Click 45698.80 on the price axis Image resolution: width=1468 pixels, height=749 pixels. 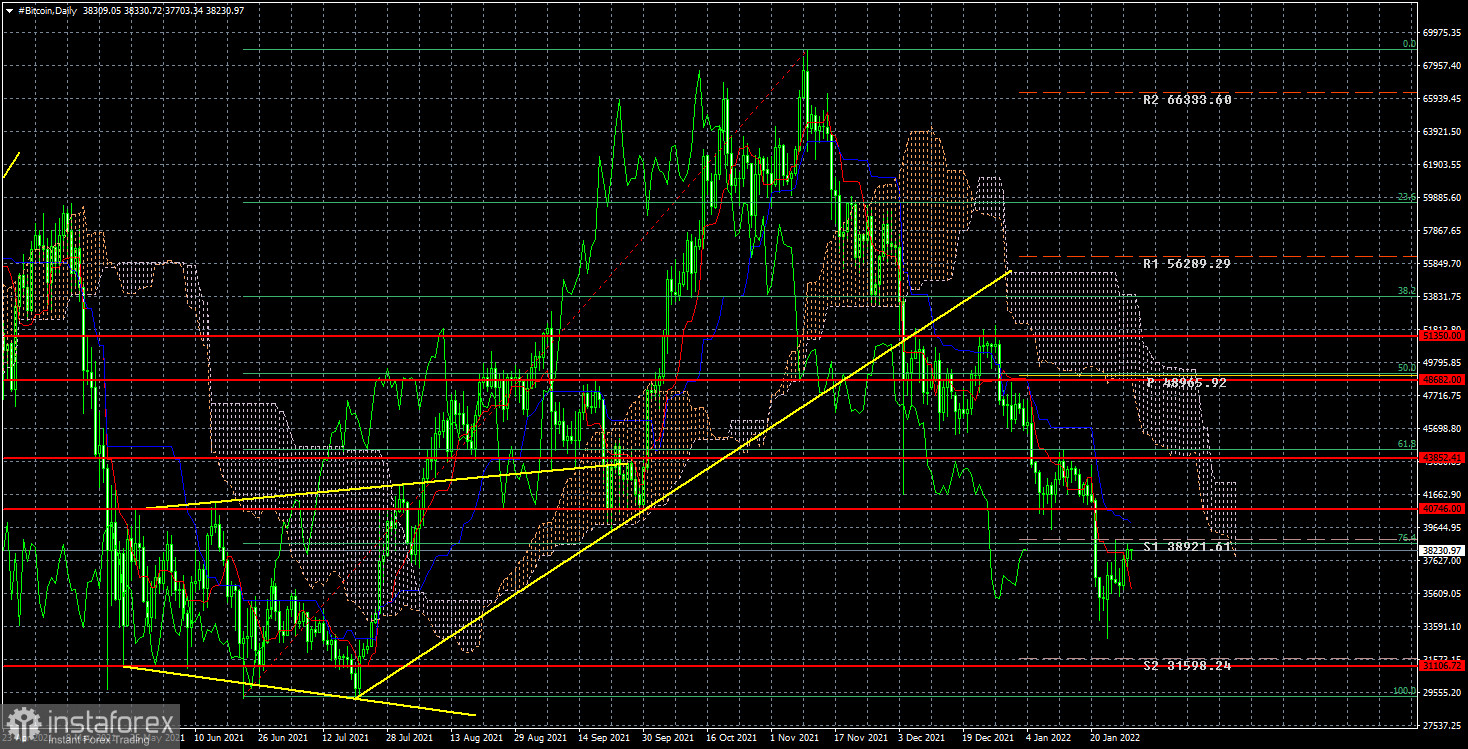coord(1442,429)
